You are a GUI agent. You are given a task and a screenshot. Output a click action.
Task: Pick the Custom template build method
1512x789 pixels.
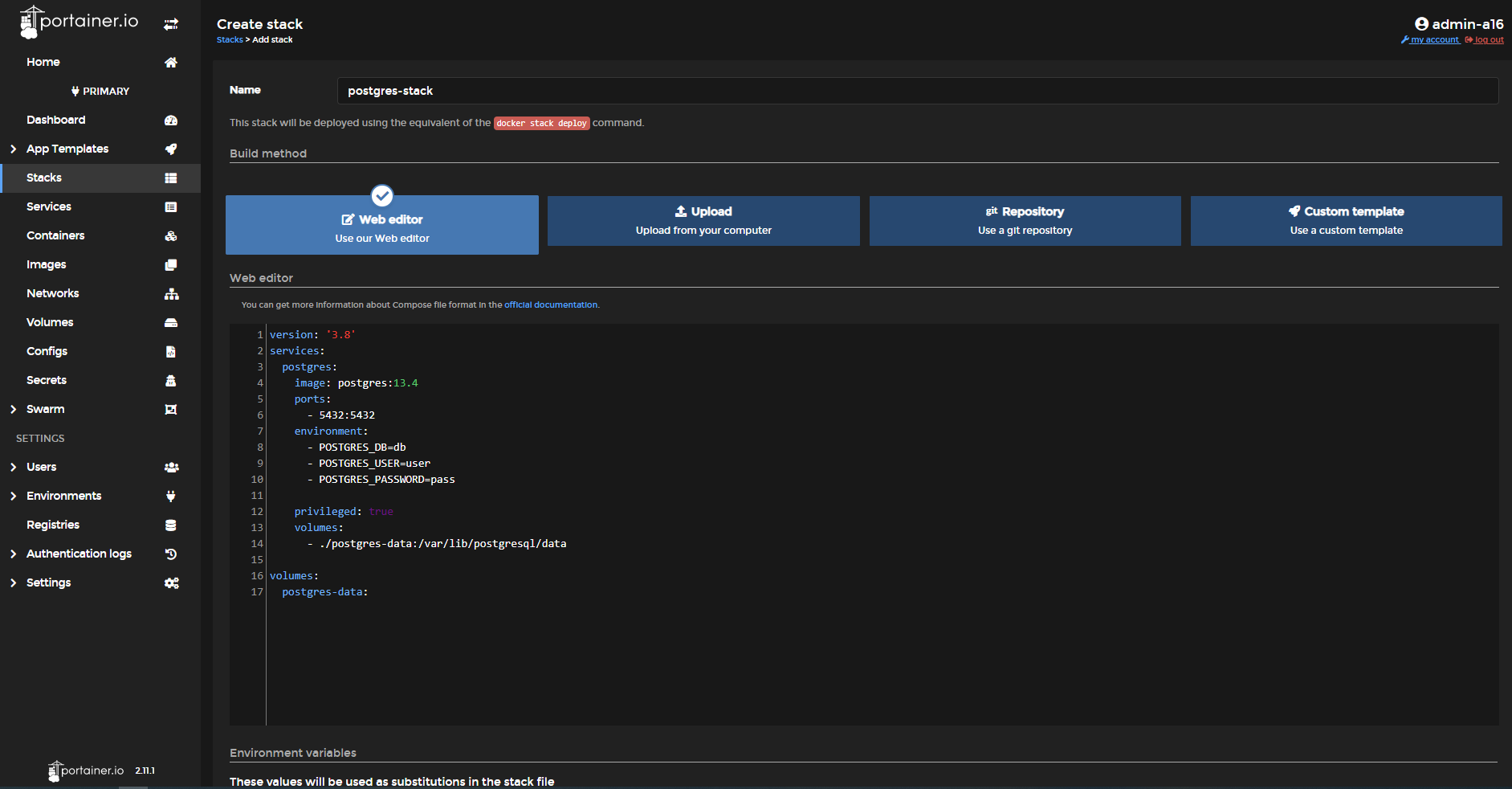(1346, 221)
